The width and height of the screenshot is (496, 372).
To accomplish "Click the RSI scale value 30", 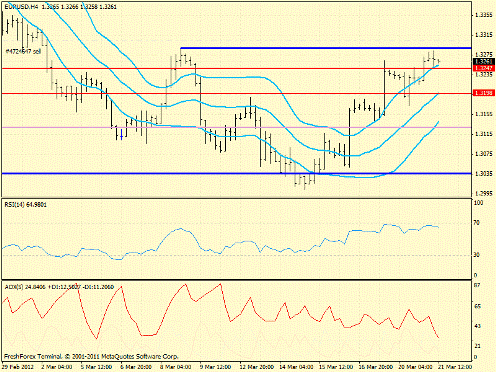I will pyautogui.click(x=477, y=255).
